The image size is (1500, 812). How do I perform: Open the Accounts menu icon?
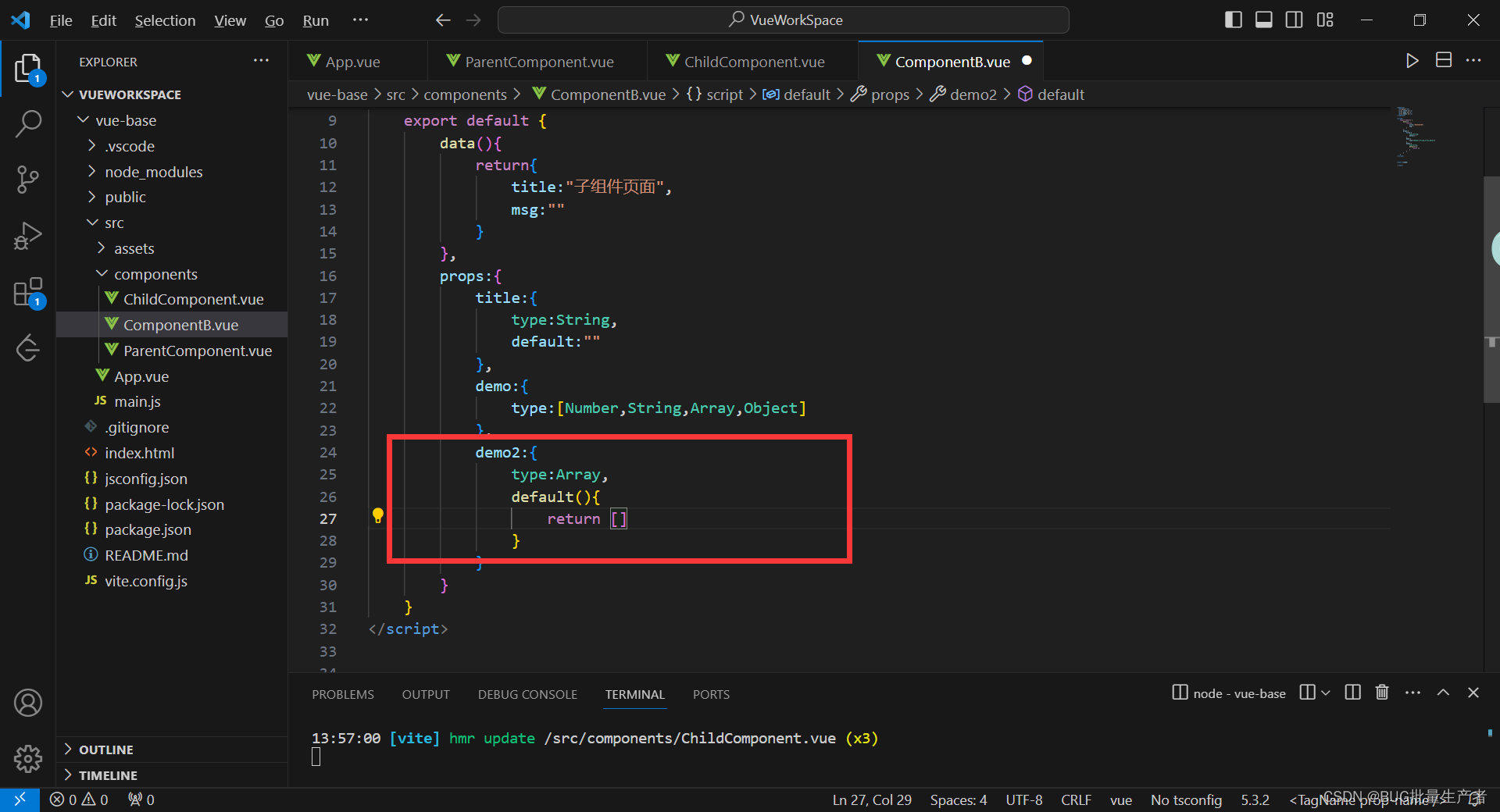coord(28,703)
